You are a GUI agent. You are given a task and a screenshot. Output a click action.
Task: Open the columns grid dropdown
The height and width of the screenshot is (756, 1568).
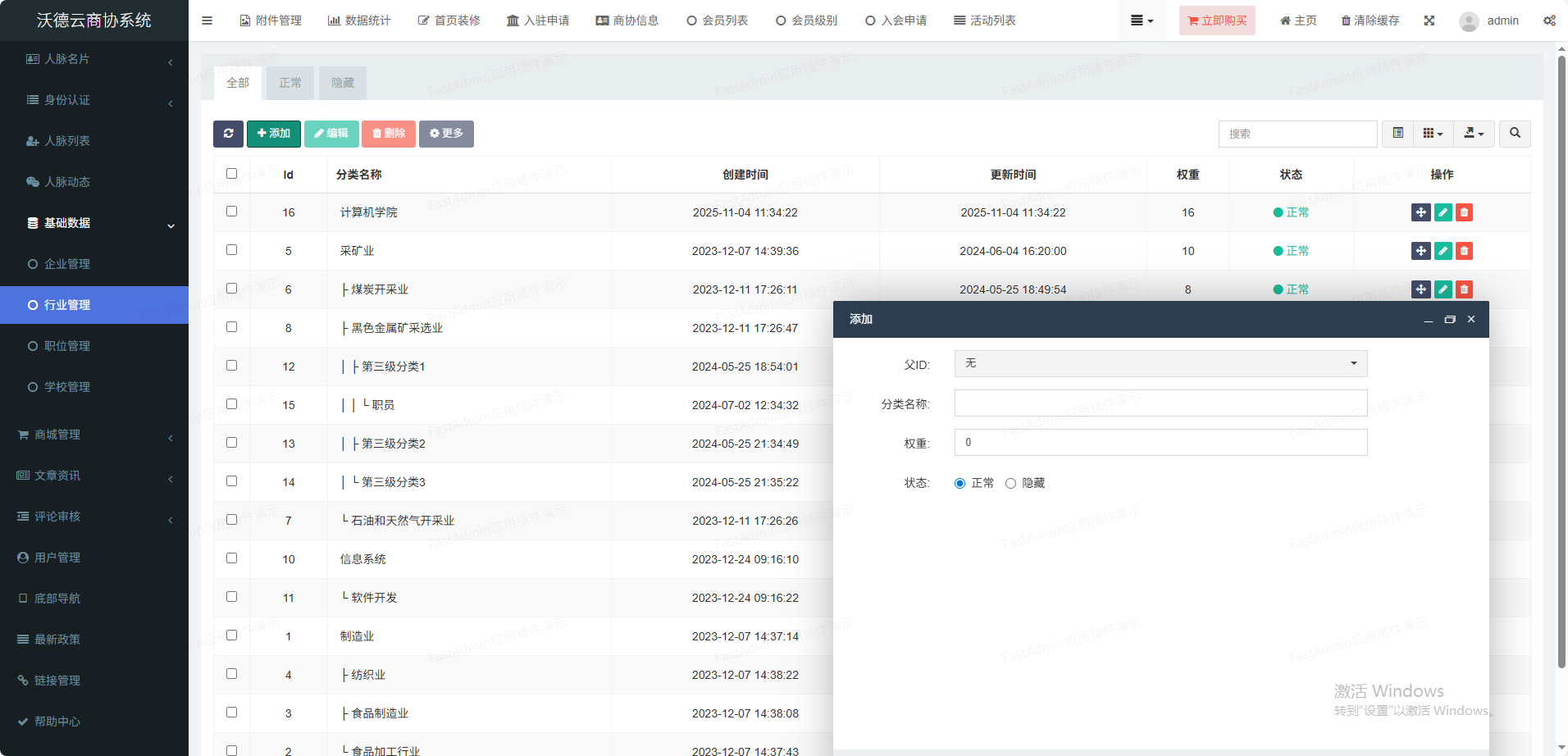tap(1433, 134)
